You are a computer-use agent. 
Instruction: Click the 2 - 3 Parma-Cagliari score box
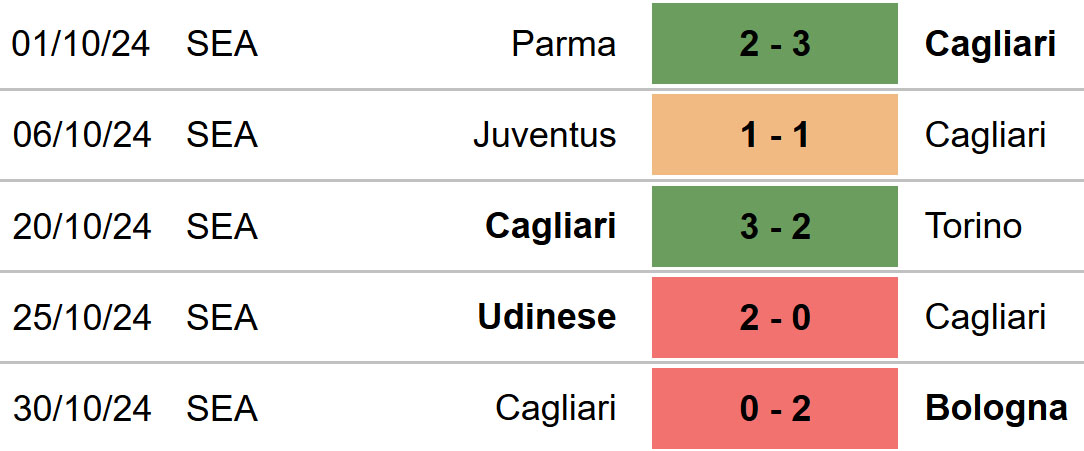click(x=774, y=44)
